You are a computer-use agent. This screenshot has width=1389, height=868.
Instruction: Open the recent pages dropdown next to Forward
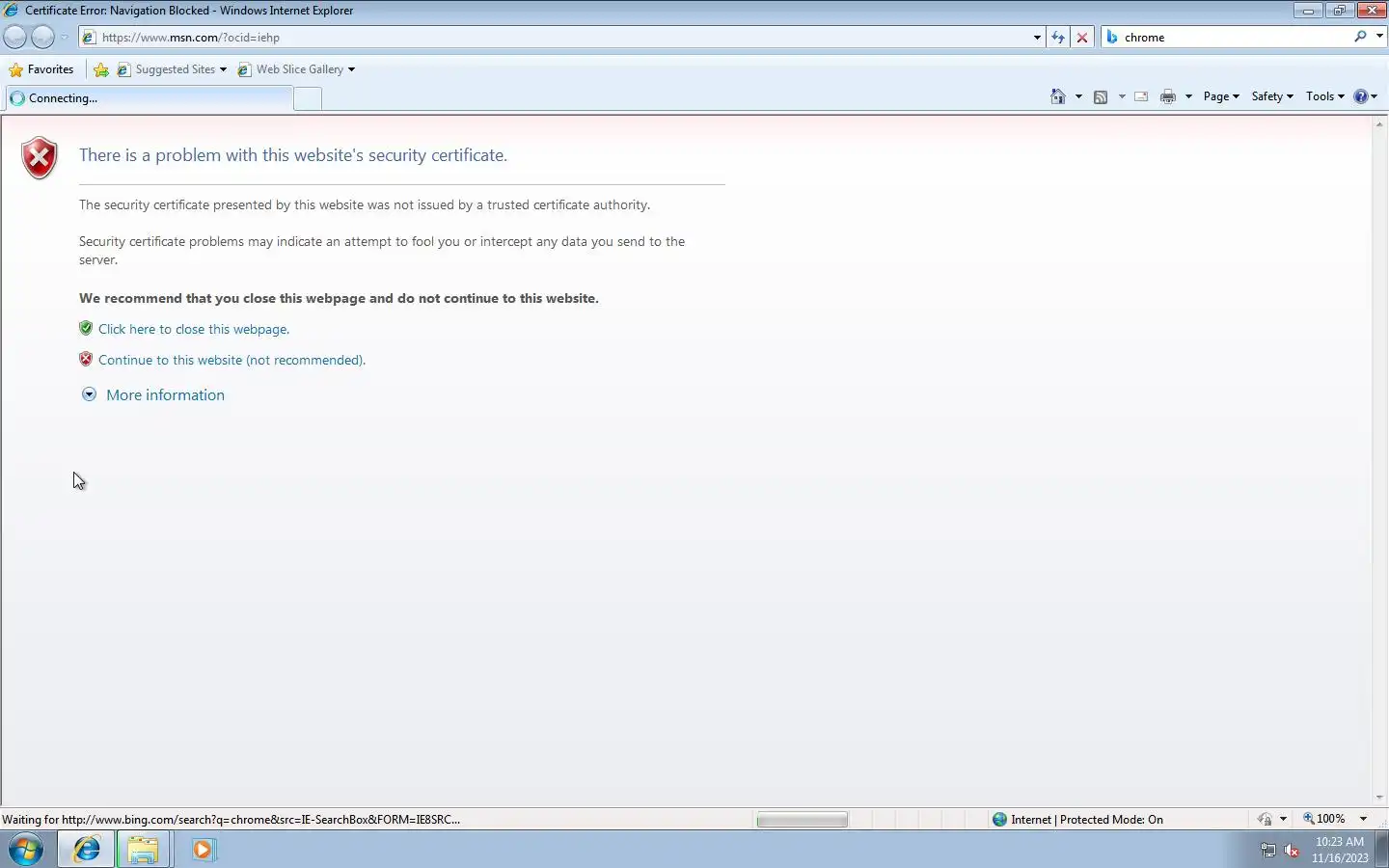click(x=65, y=38)
